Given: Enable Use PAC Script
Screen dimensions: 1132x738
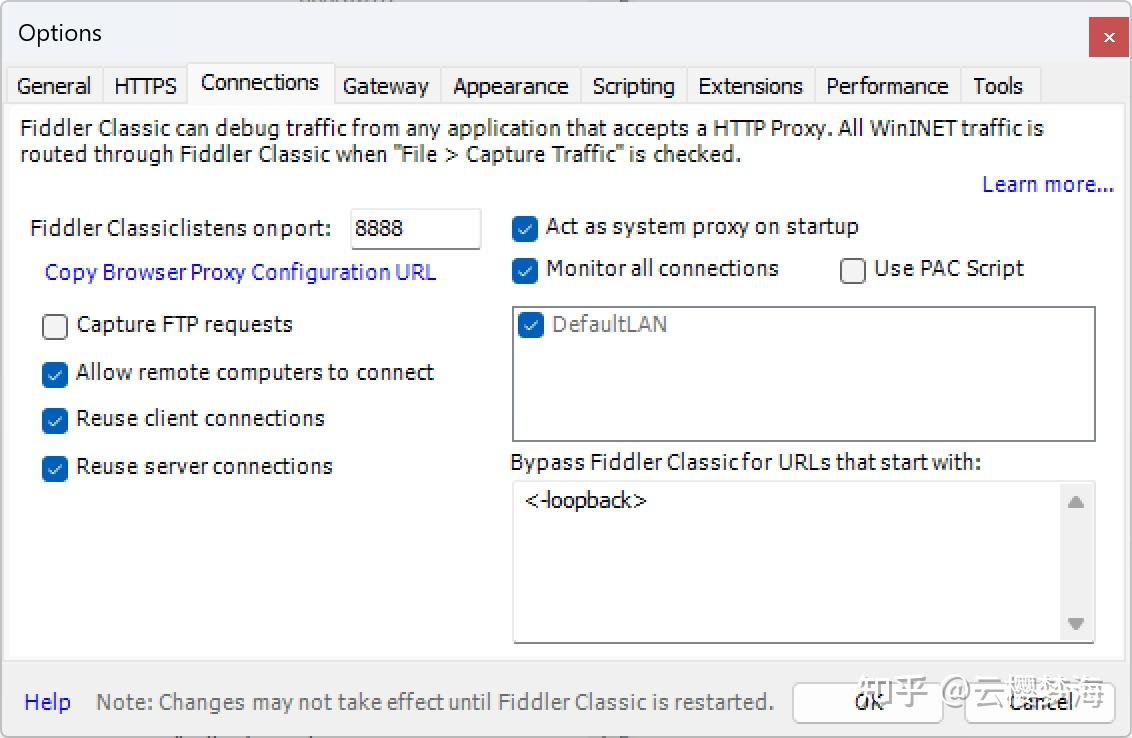Looking at the screenshot, I should tap(852, 270).
